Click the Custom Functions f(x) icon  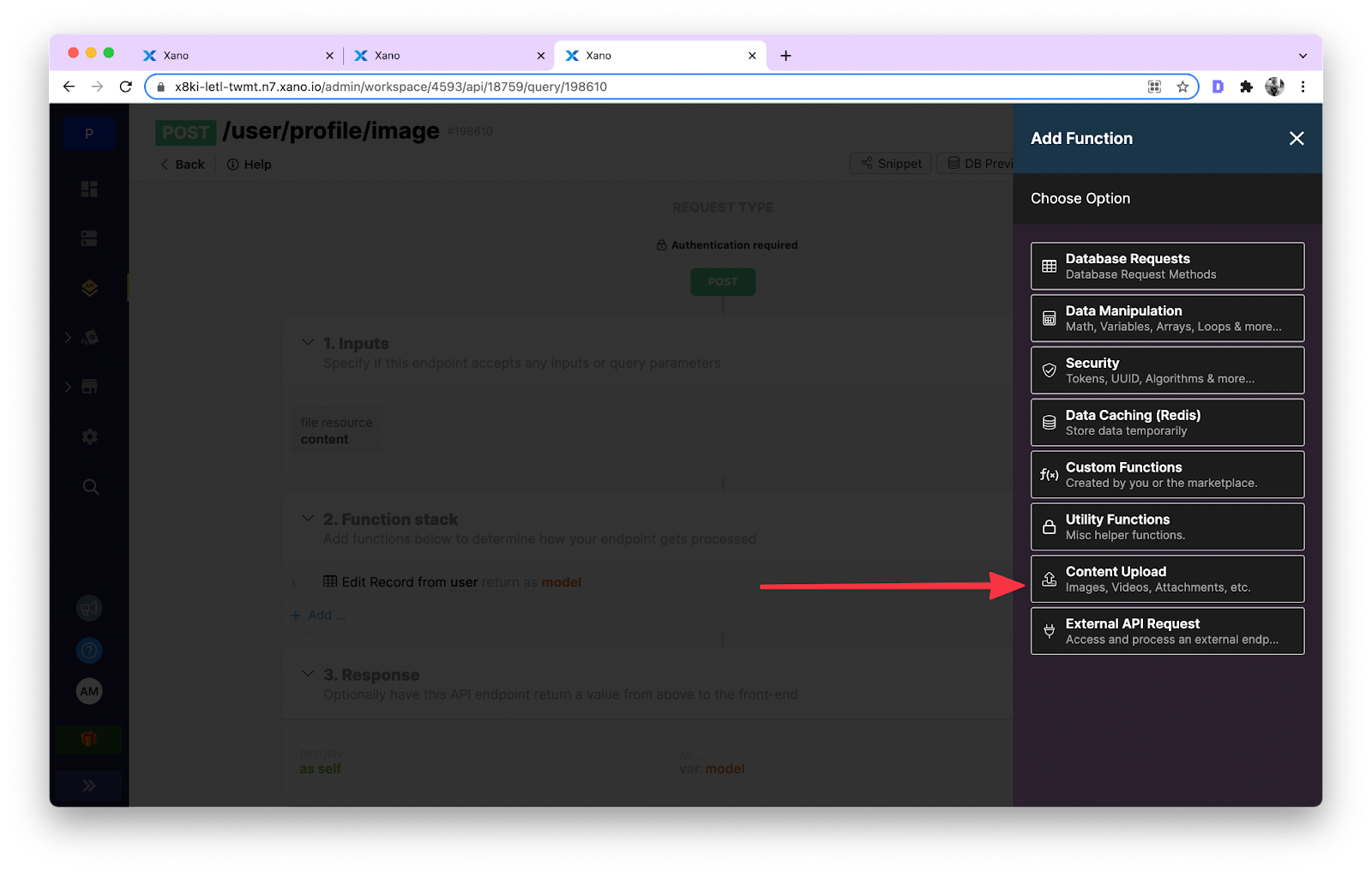pos(1049,475)
